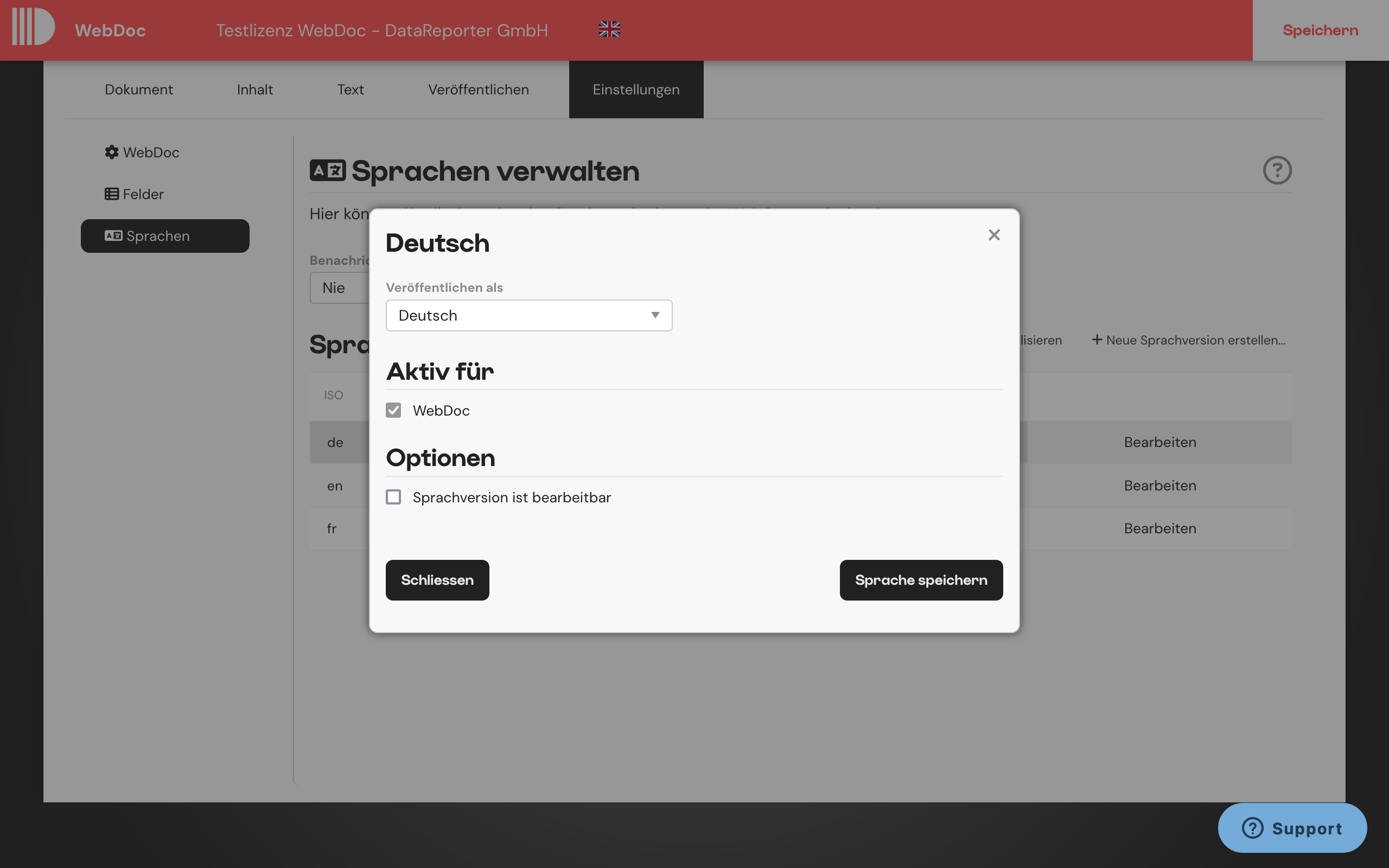
Task: Uncheck WebDoc under Aktiv für
Action: pyautogui.click(x=394, y=410)
